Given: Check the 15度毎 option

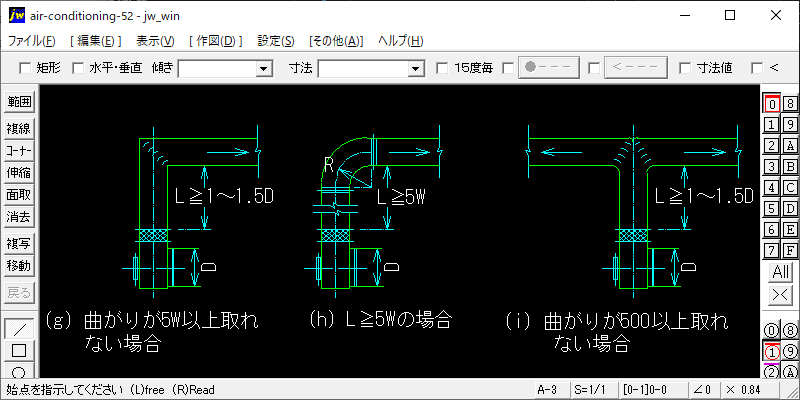Looking at the screenshot, I should pyautogui.click(x=443, y=68).
